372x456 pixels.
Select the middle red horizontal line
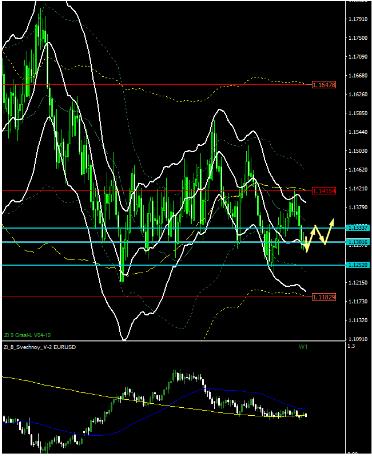click(x=157, y=191)
